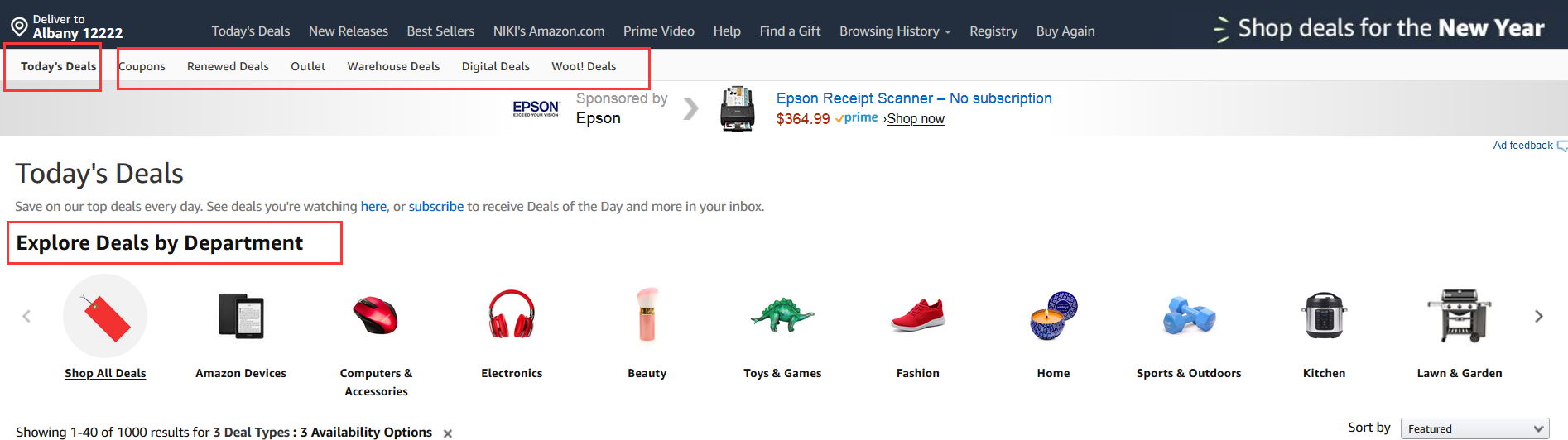Image resolution: width=1568 pixels, height=440 pixels.
Task: Open the Sort by Featured dropdown
Action: coord(1474,428)
